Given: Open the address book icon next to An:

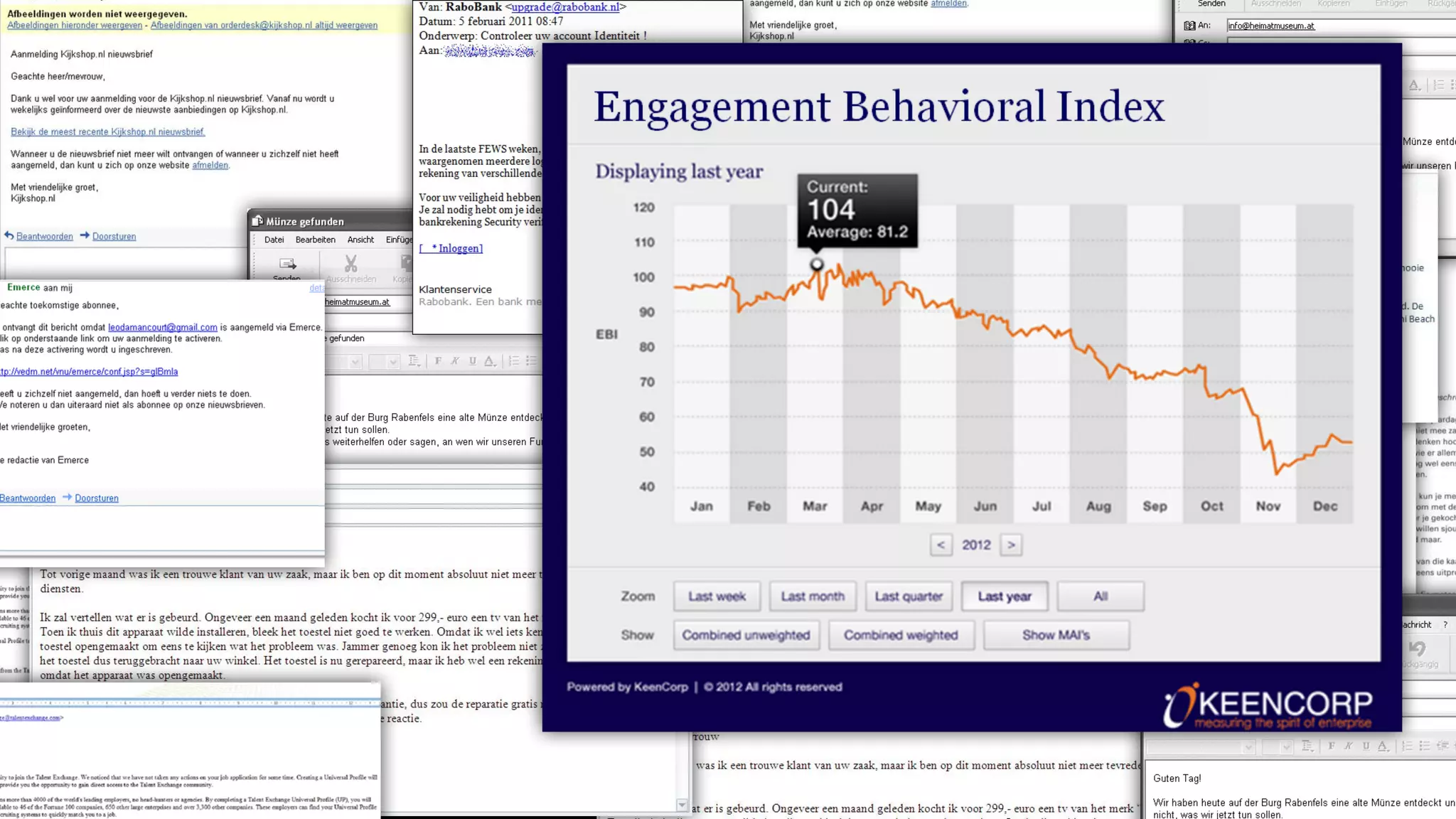Looking at the screenshot, I should (1189, 26).
